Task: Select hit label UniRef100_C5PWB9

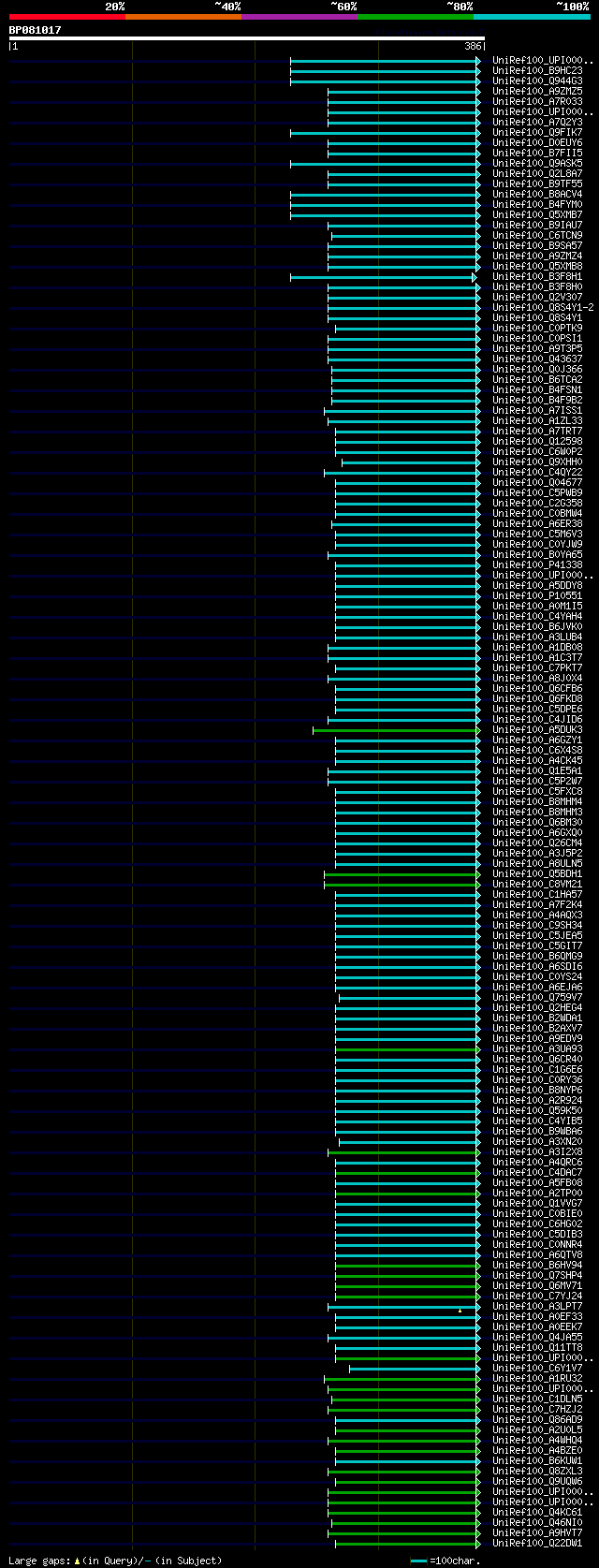Action: click(x=537, y=492)
